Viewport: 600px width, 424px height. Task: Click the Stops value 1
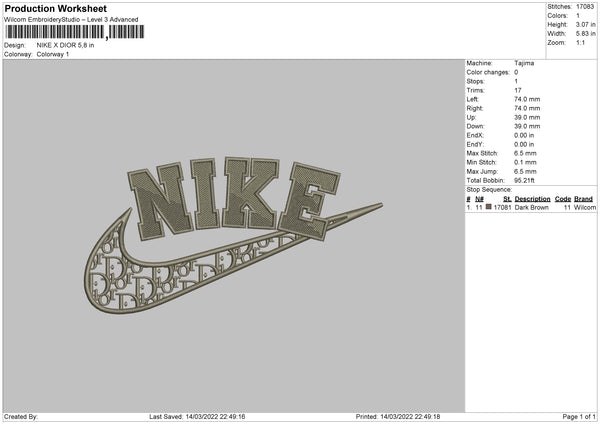click(x=516, y=81)
